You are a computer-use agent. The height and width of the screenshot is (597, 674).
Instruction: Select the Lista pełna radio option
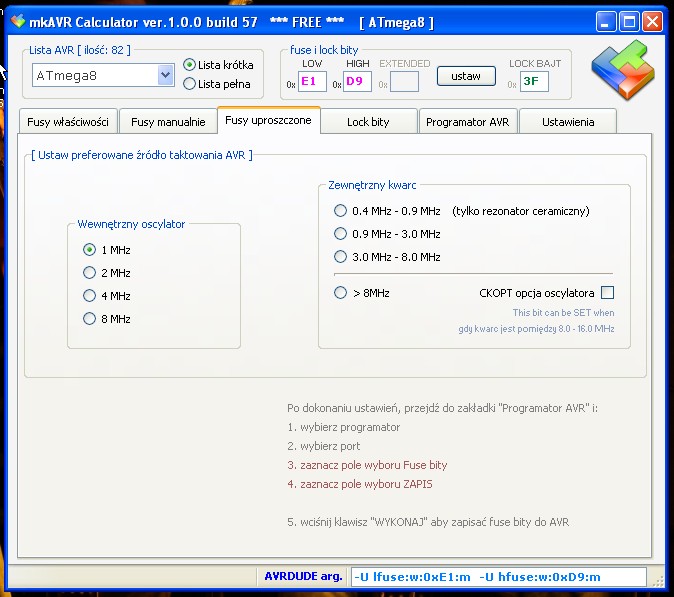click(x=217, y=84)
